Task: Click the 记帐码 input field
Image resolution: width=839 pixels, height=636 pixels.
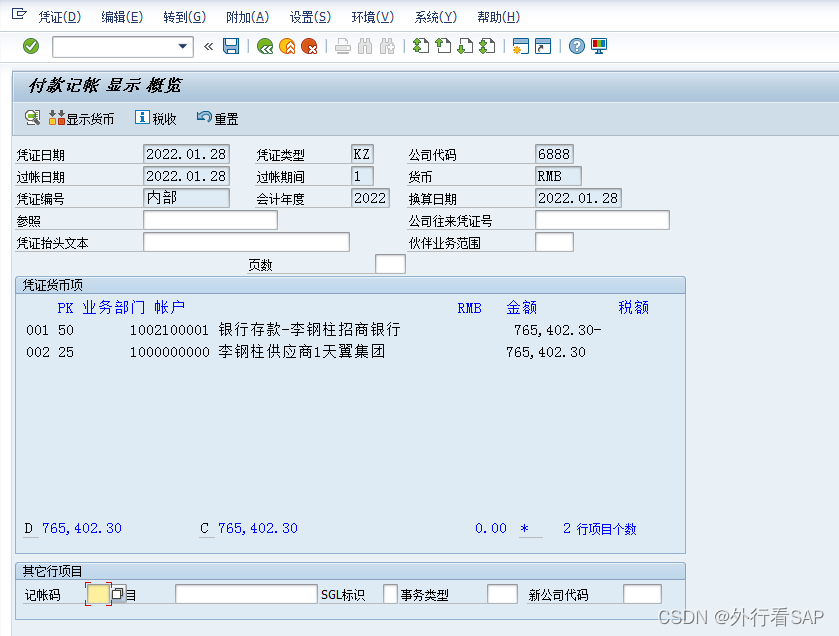Action: 98,594
